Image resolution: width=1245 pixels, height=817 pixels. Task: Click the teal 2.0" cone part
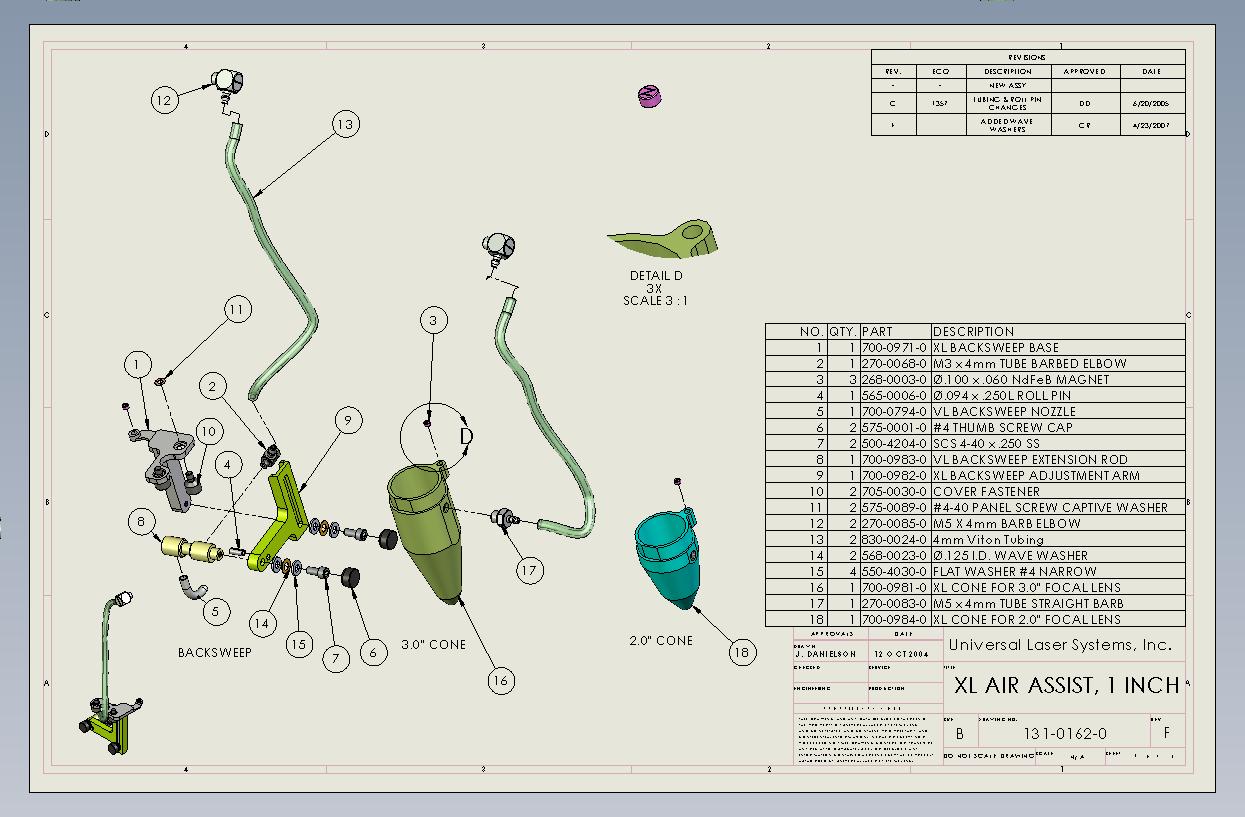pos(663,553)
